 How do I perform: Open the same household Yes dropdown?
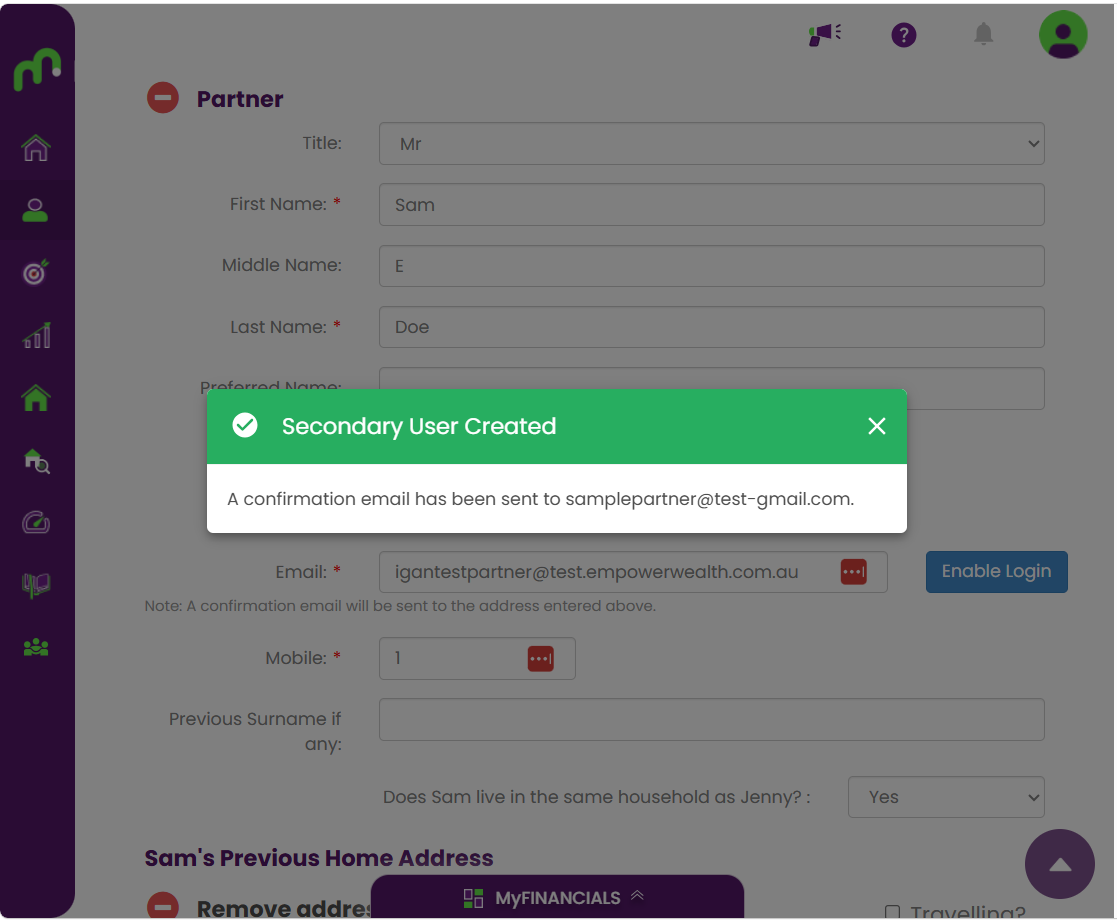click(x=945, y=797)
